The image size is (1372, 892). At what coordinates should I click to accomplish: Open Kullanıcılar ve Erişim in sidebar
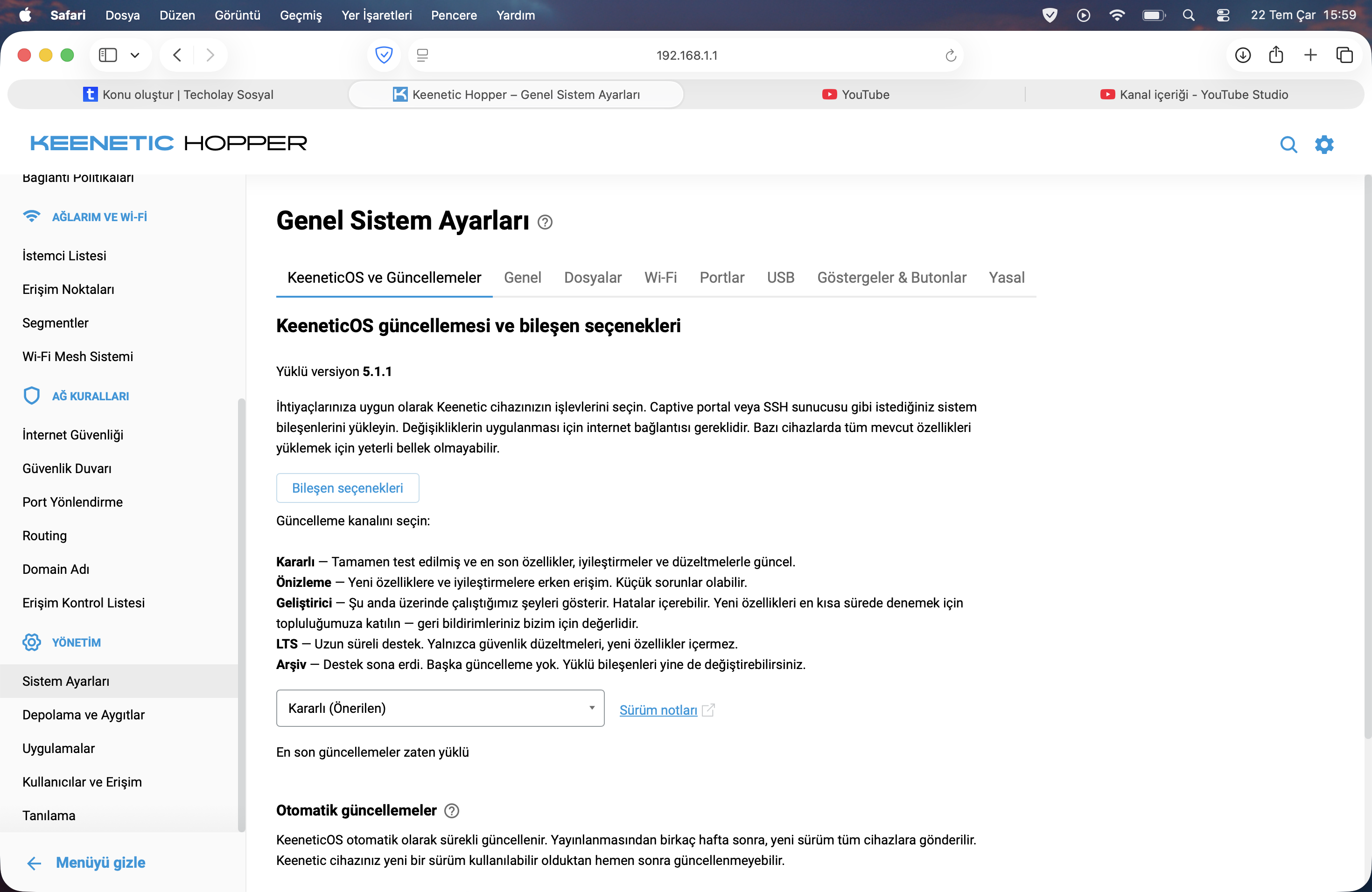pyautogui.click(x=82, y=782)
